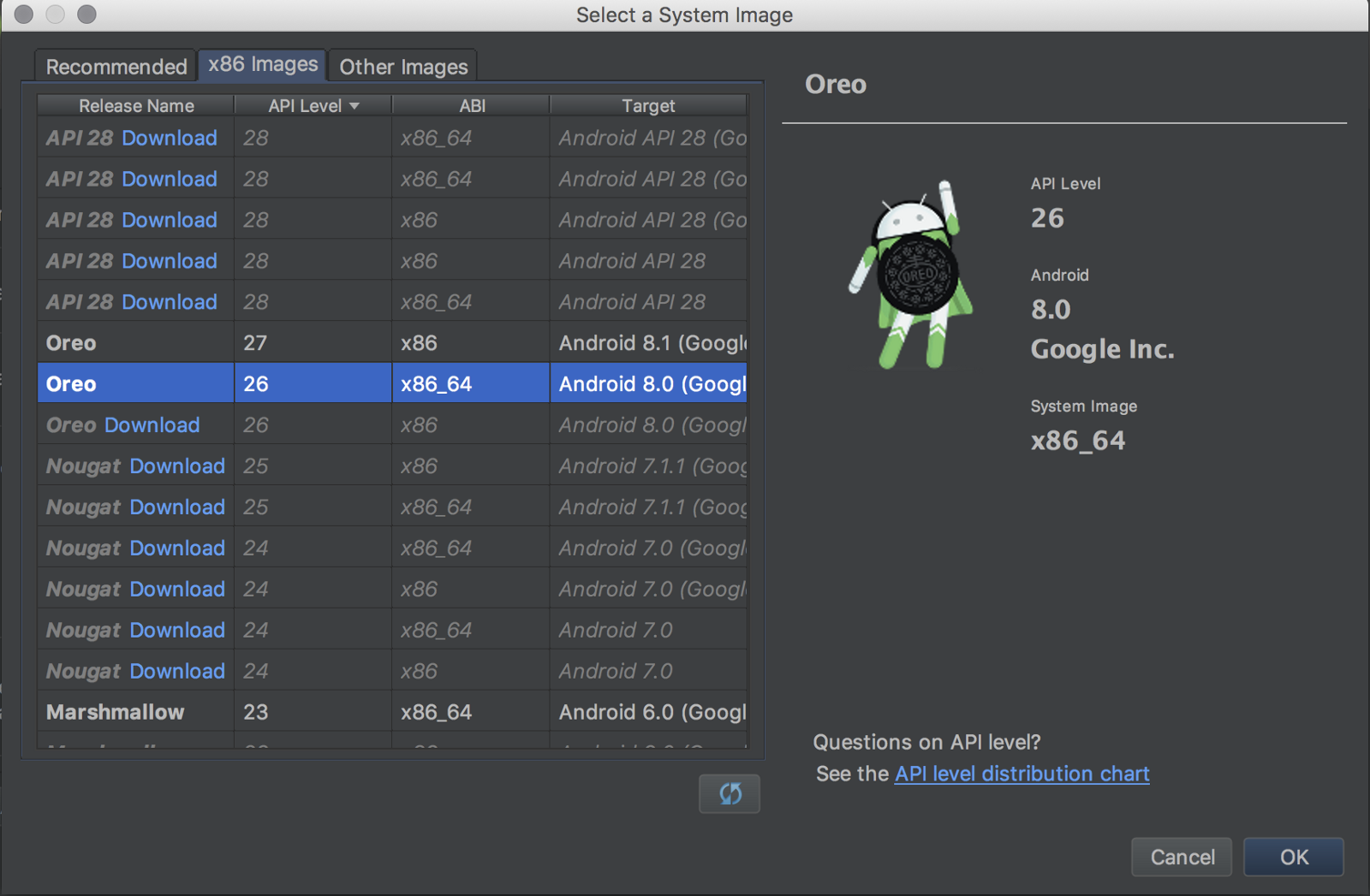Confirm selection with the OK button
The width and height of the screenshot is (1370, 896).
(x=1294, y=857)
